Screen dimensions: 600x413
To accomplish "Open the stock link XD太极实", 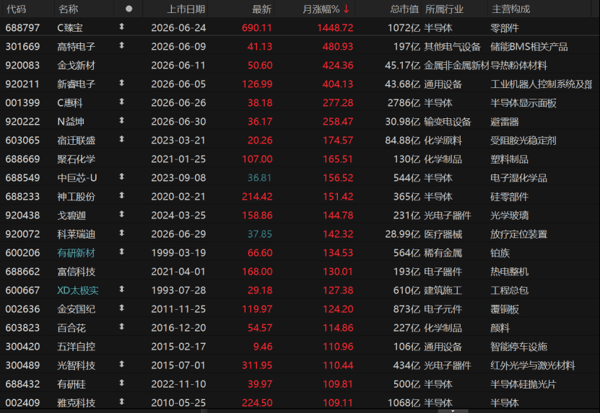I will pyautogui.click(x=78, y=291).
